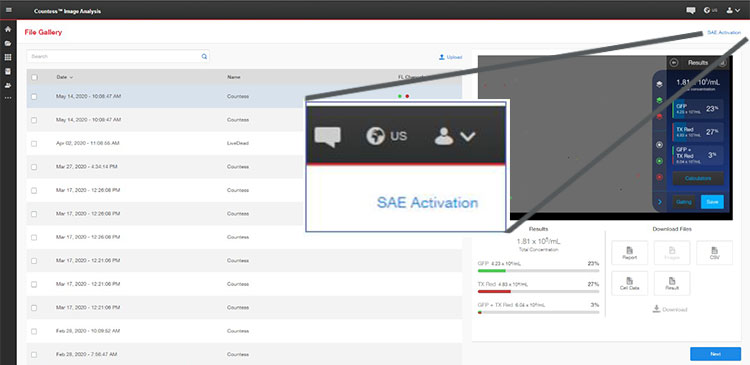Viewport: 750px width, 365px height.
Task: Select the Images download tile
Action: [x=672, y=253]
